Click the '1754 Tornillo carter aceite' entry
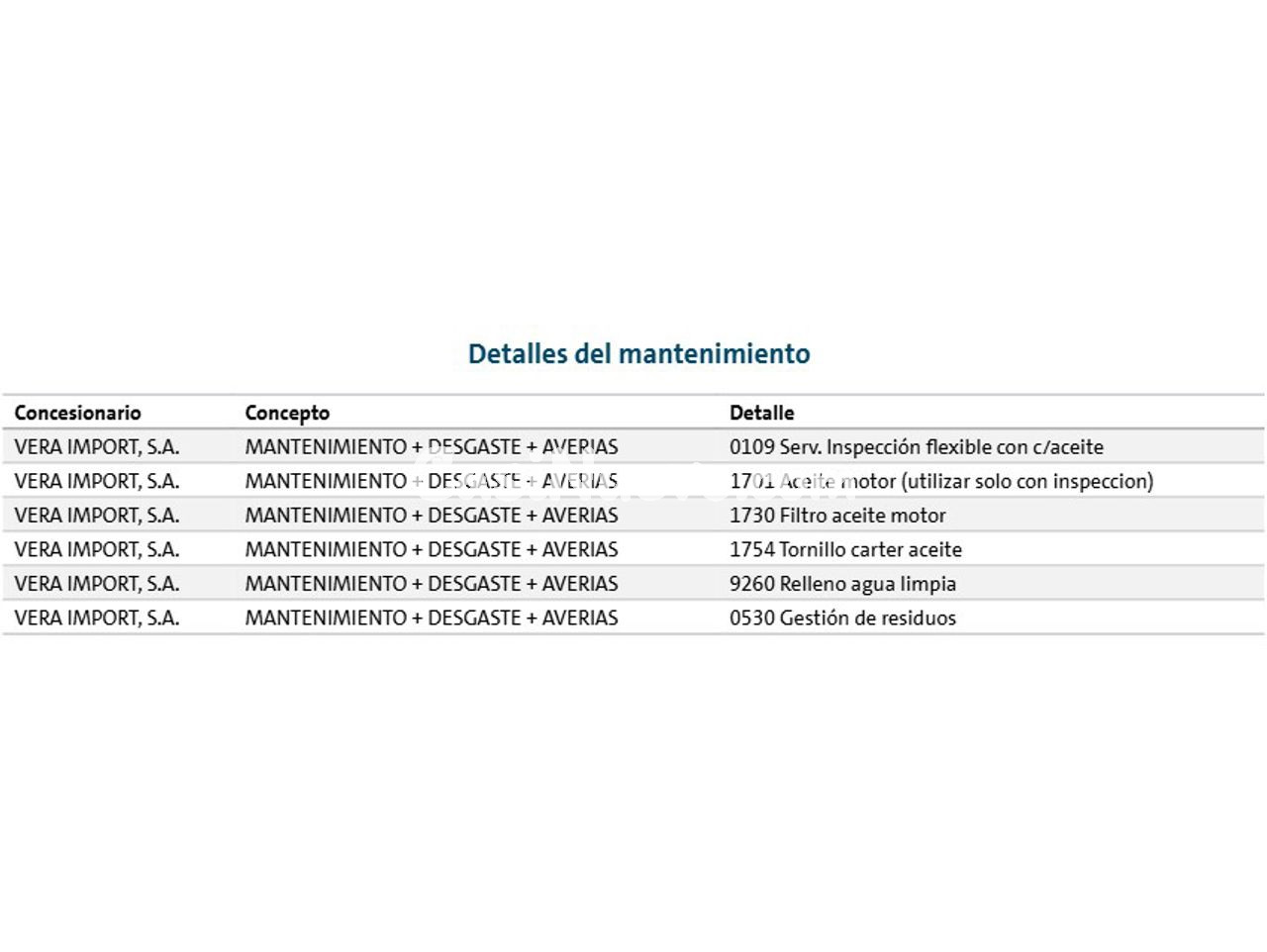Screen dimensions: 1267x952 click(x=845, y=549)
